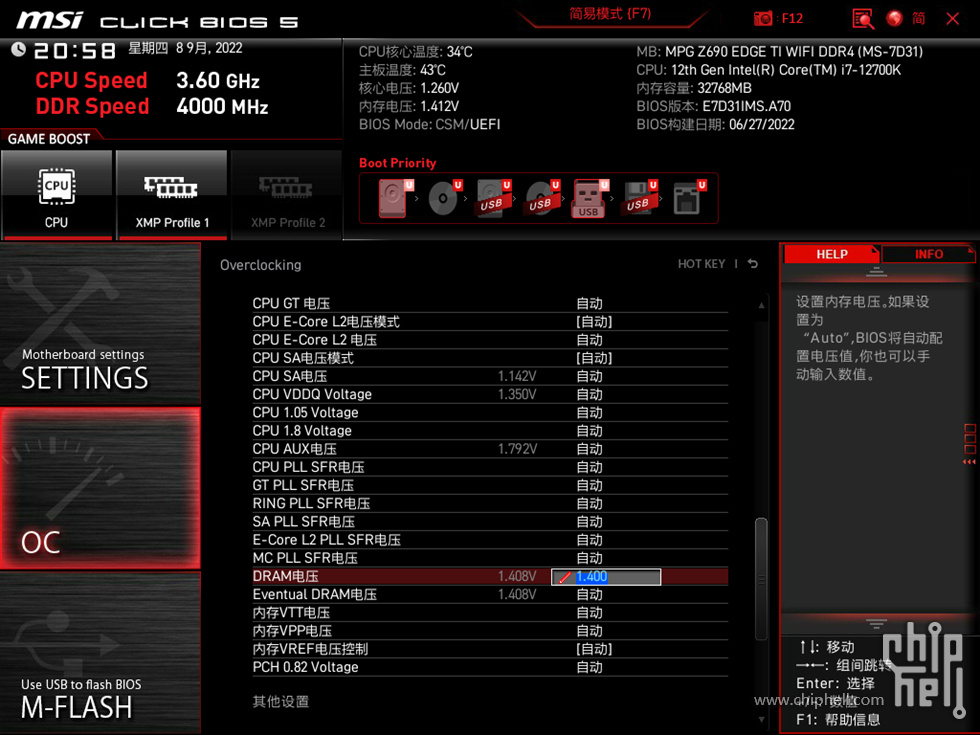Click the help panel bottom collapse handle
Image resolution: width=980 pixels, height=735 pixels.
876,623
